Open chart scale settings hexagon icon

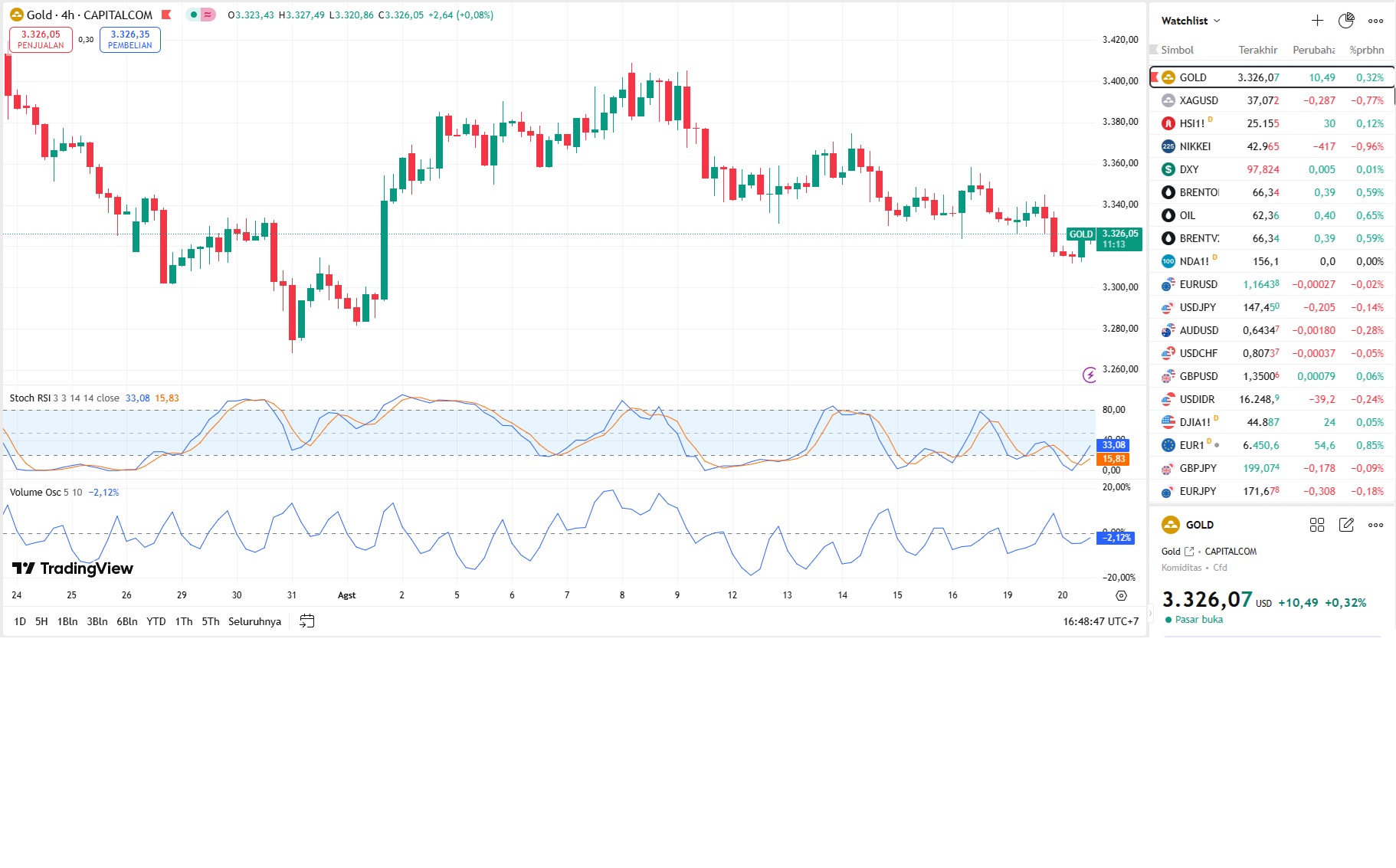pos(1122,595)
